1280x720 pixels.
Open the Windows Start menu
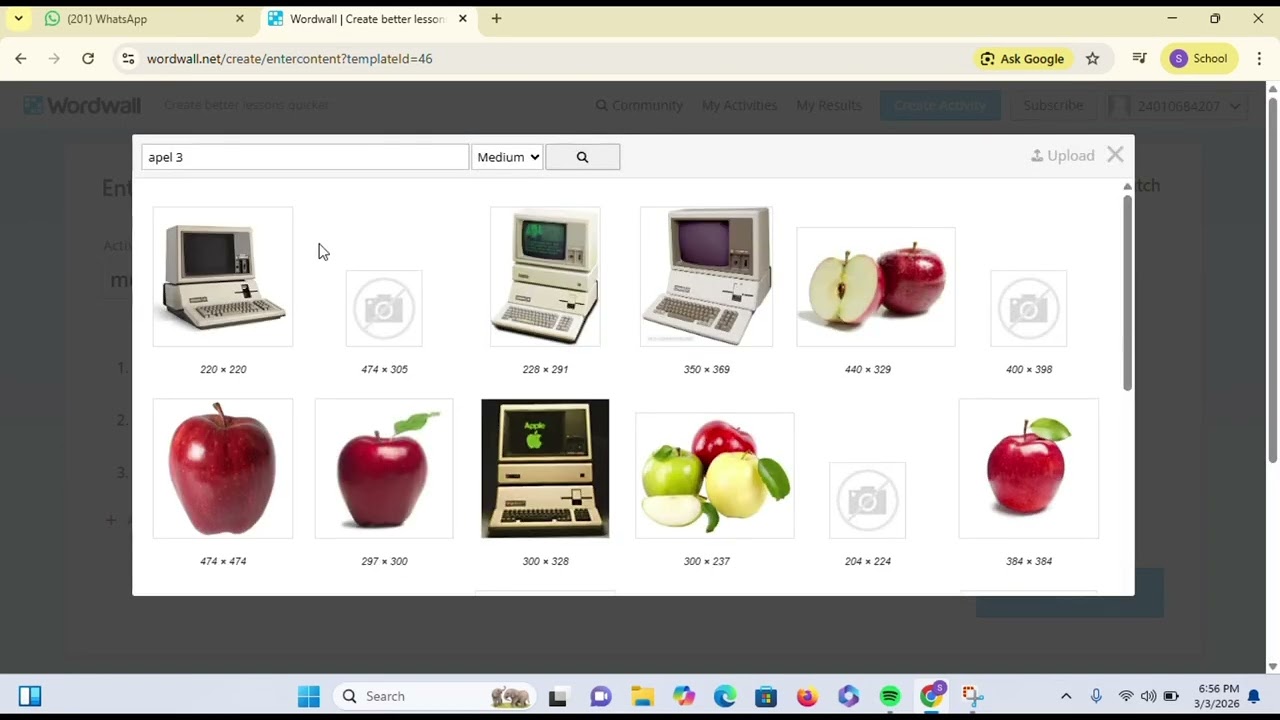[309, 696]
